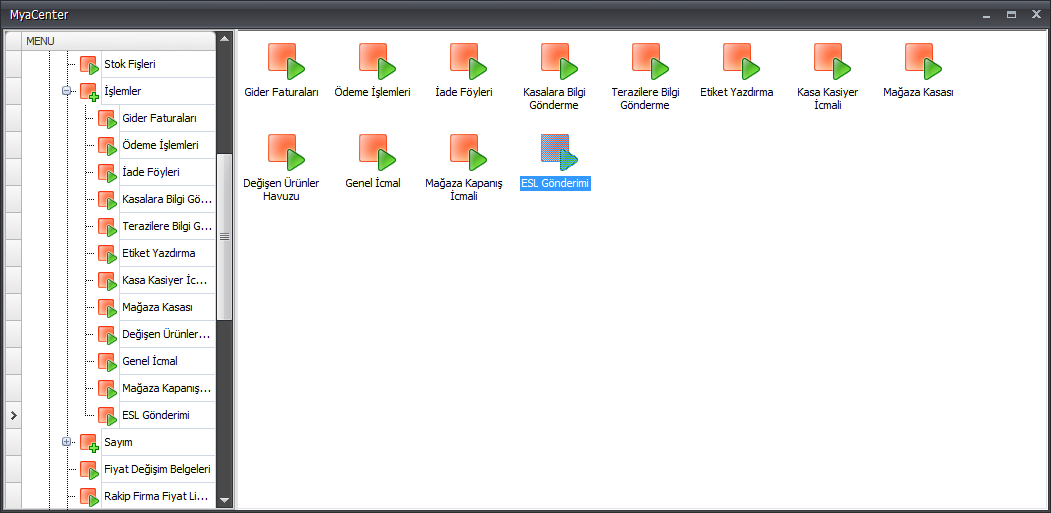The height and width of the screenshot is (513, 1051).
Task: Expand the Sayım tree node
Action: tap(66, 442)
